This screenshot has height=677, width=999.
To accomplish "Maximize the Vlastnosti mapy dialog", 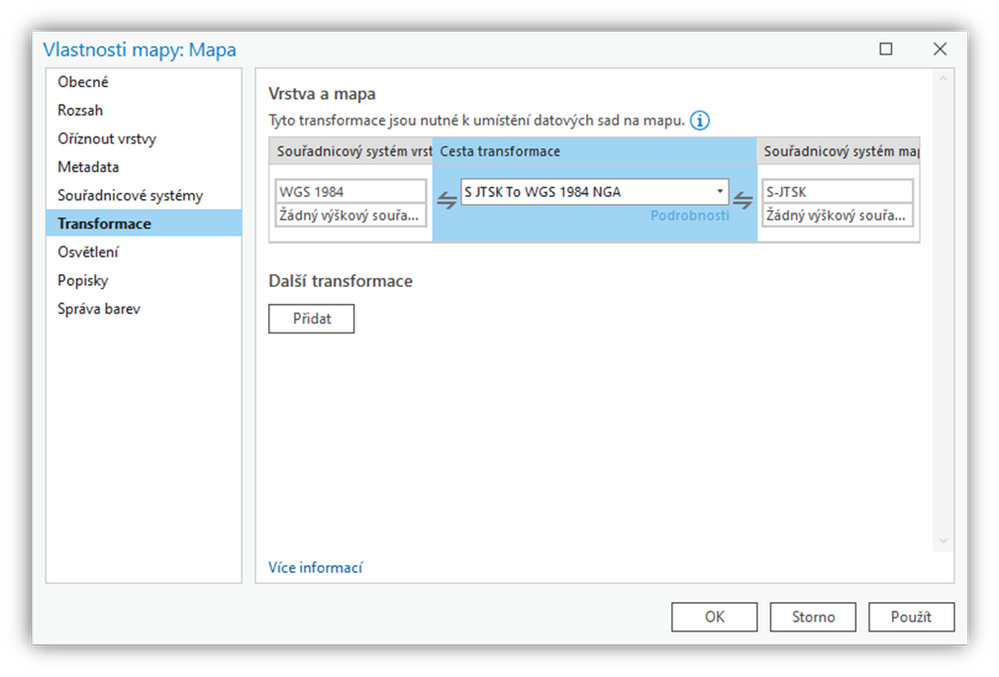I will pyautogui.click(x=886, y=49).
